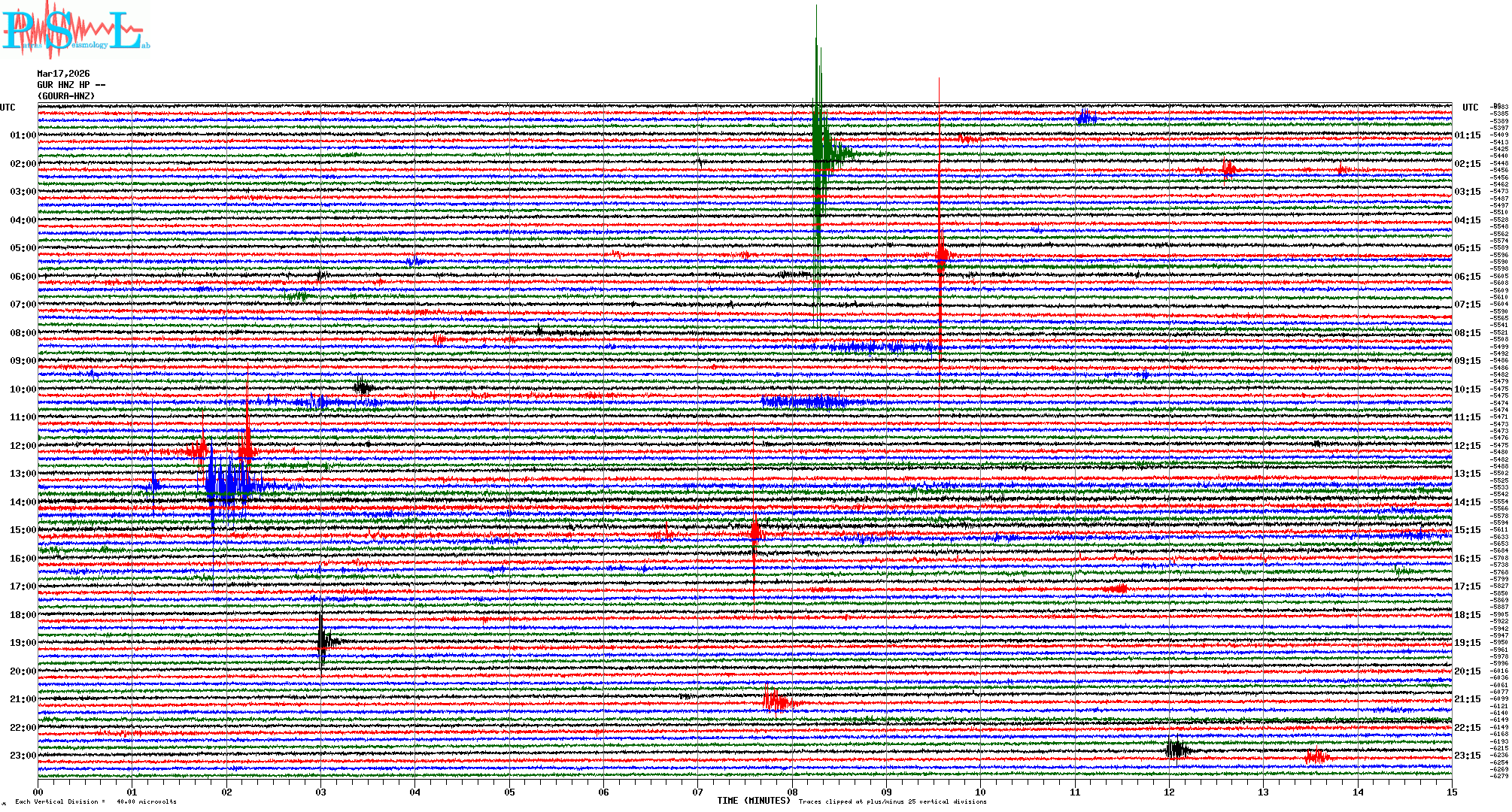Click minute marker 15 on bottom axis

[1451, 792]
